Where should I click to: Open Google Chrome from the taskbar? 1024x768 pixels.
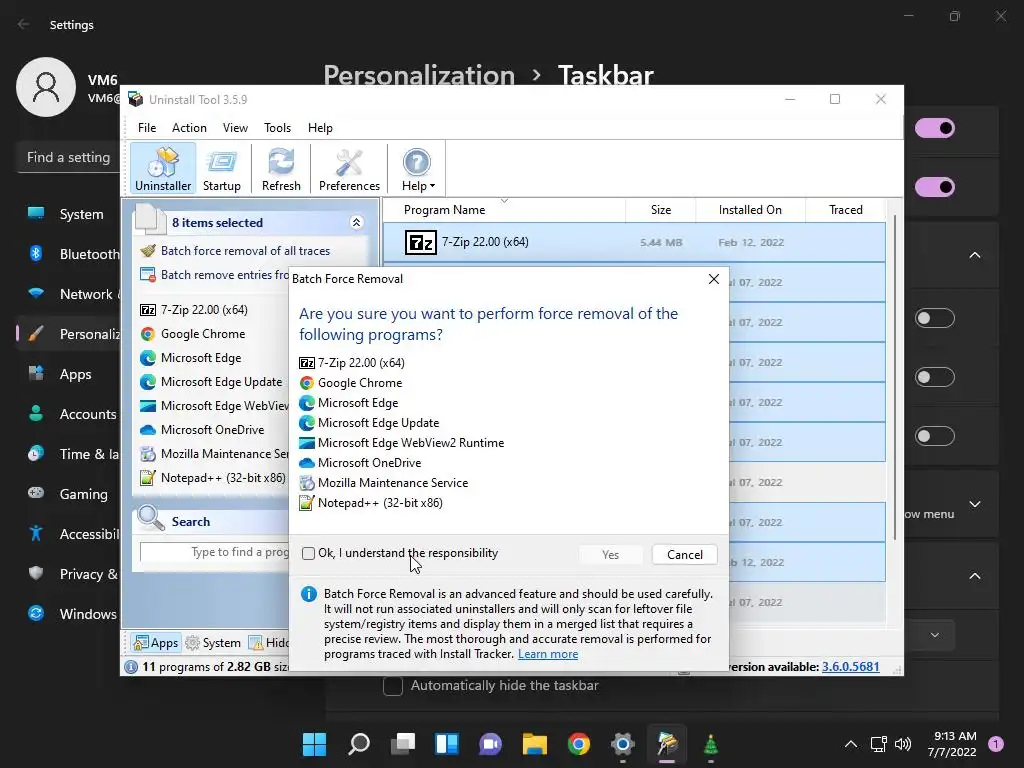coord(579,744)
